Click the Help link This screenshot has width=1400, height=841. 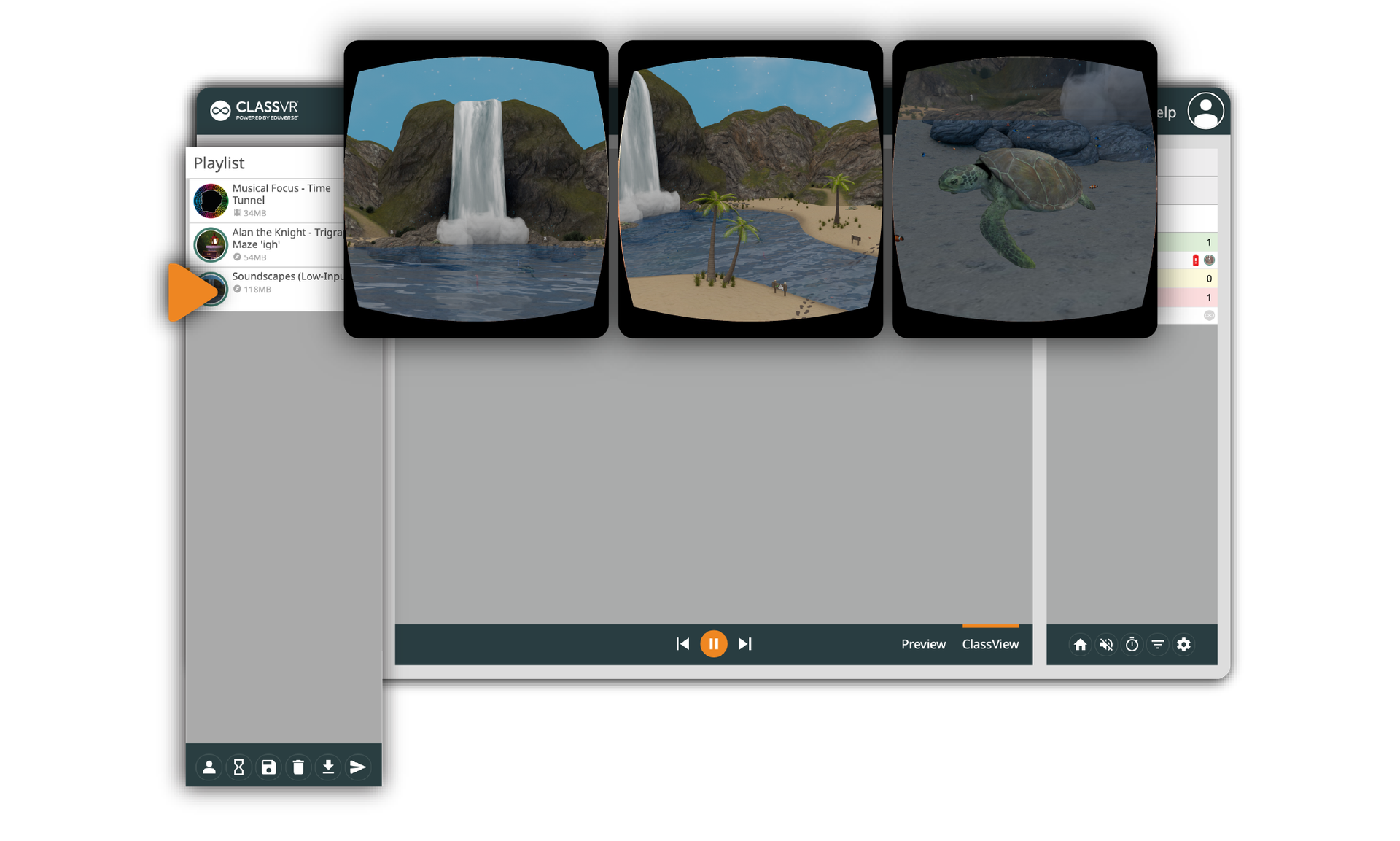(x=1164, y=112)
